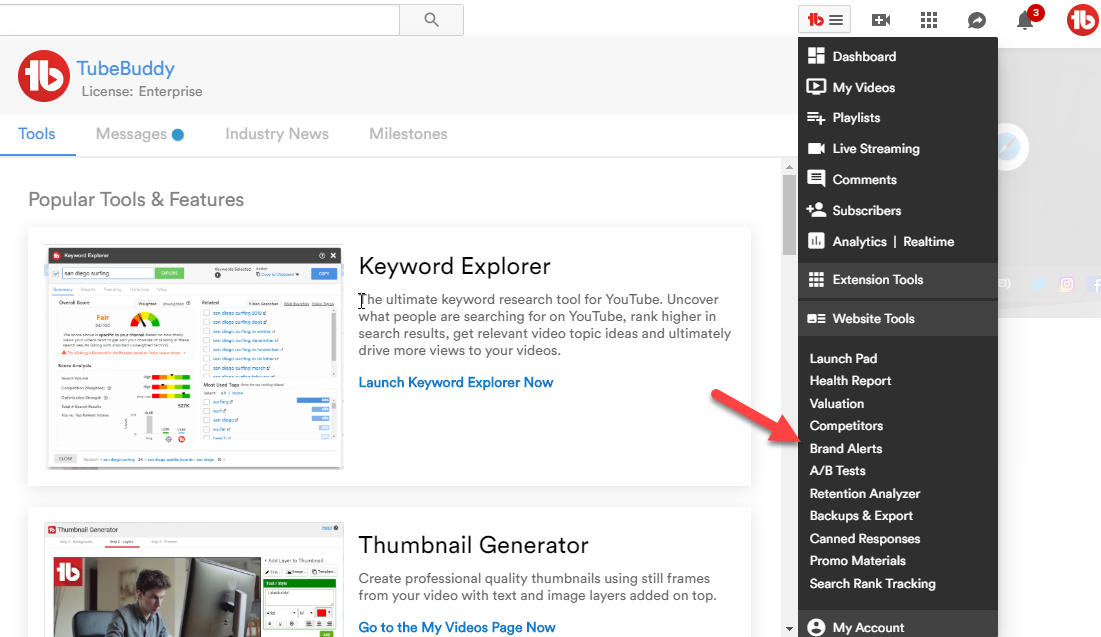Open Brand Alerts under Website Tools
Screen dimensions: 1101x637
846,449
